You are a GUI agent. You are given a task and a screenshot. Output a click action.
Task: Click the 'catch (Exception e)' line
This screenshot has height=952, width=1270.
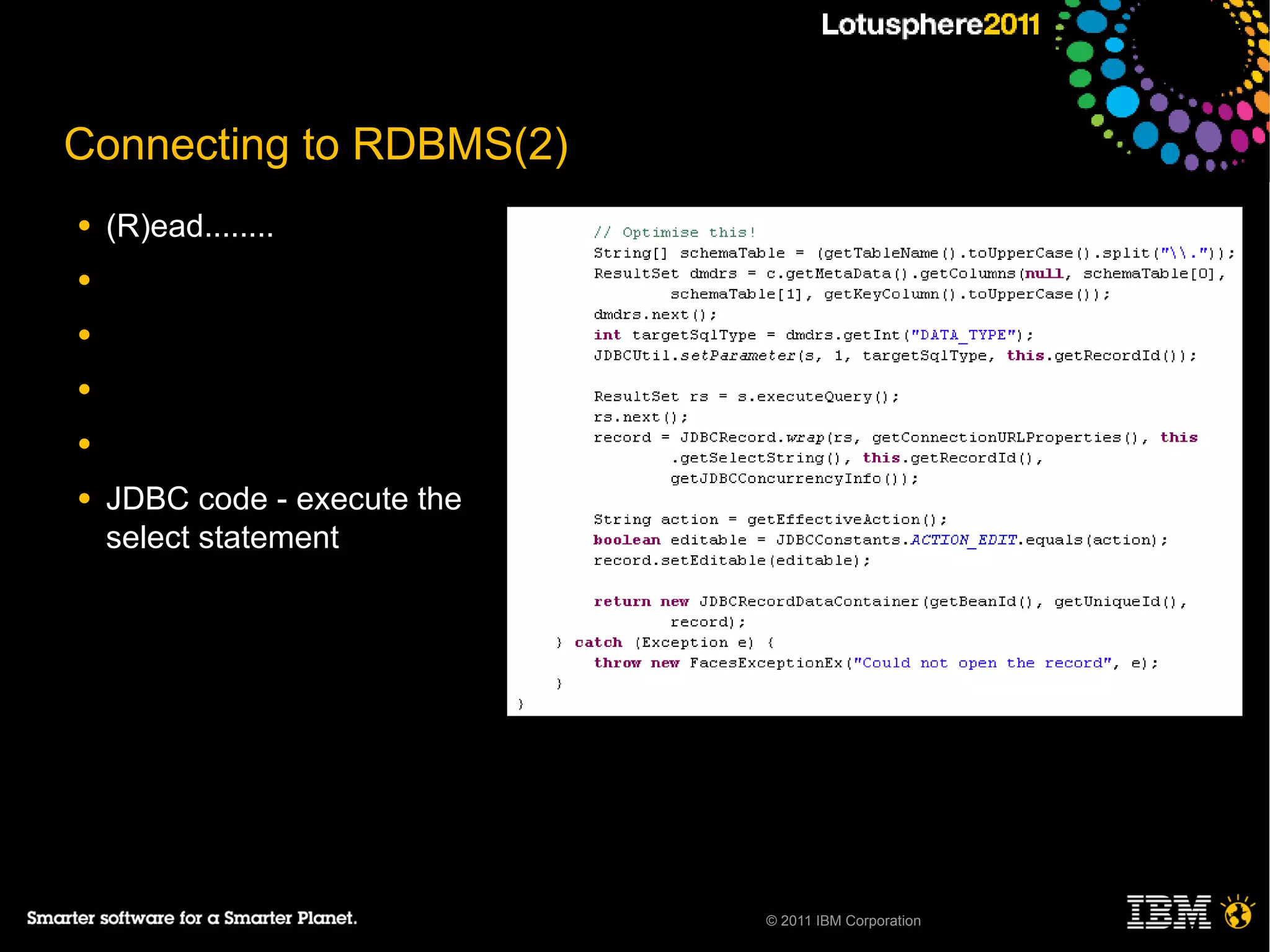665,642
